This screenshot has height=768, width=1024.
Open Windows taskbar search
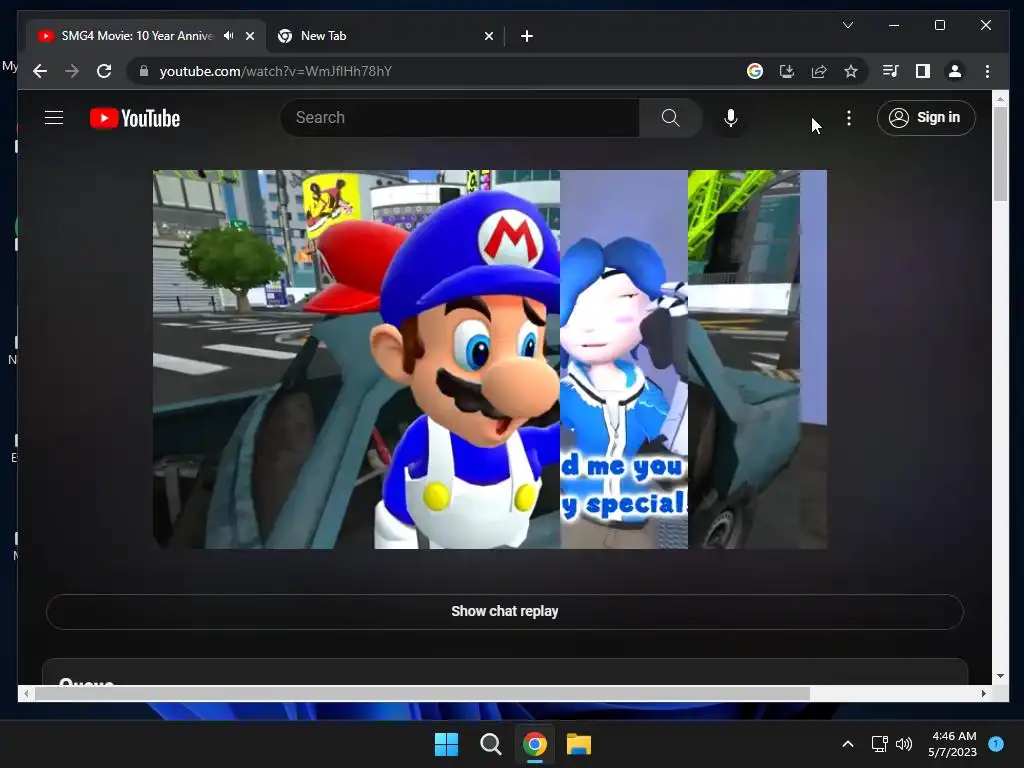point(490,744)
